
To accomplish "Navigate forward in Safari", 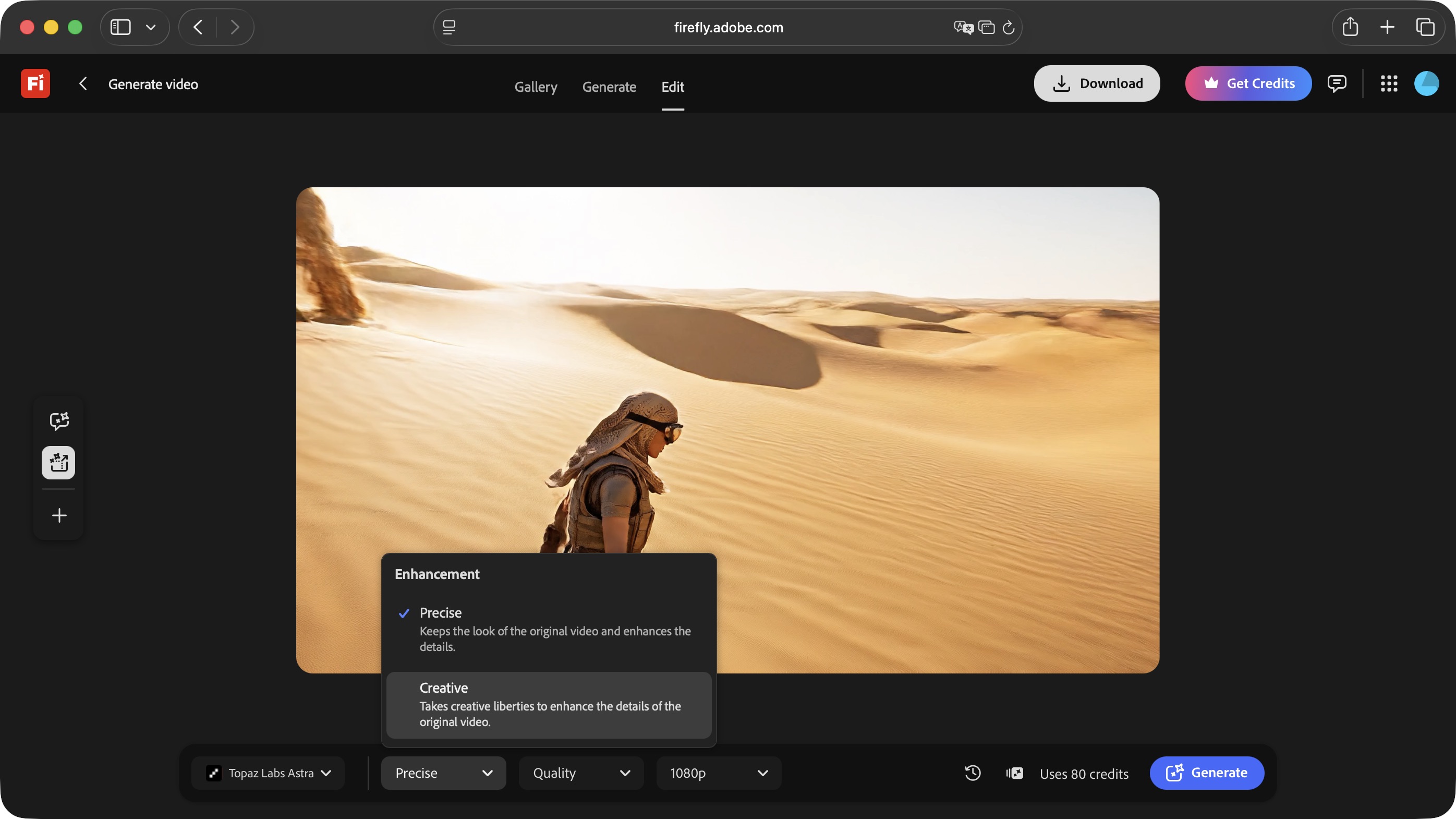I will pos(235,27).
